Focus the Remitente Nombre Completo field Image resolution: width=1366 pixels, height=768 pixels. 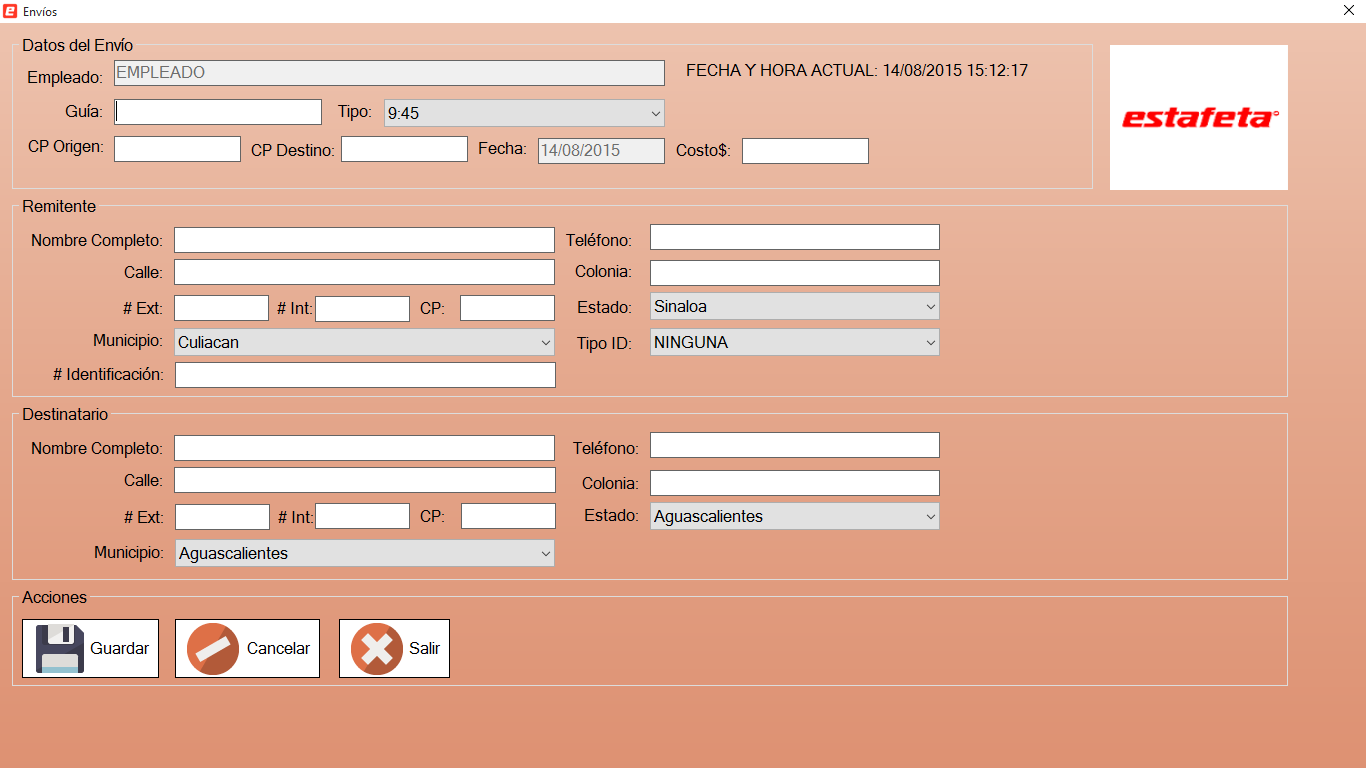(364, 240)
